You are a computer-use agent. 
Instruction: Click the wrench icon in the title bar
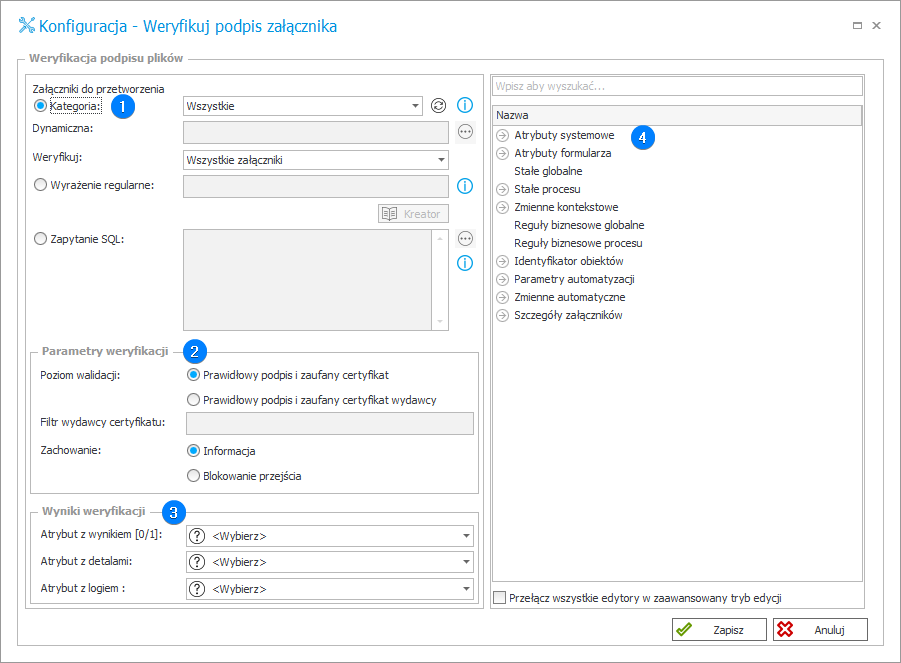[x=26, y=25]
